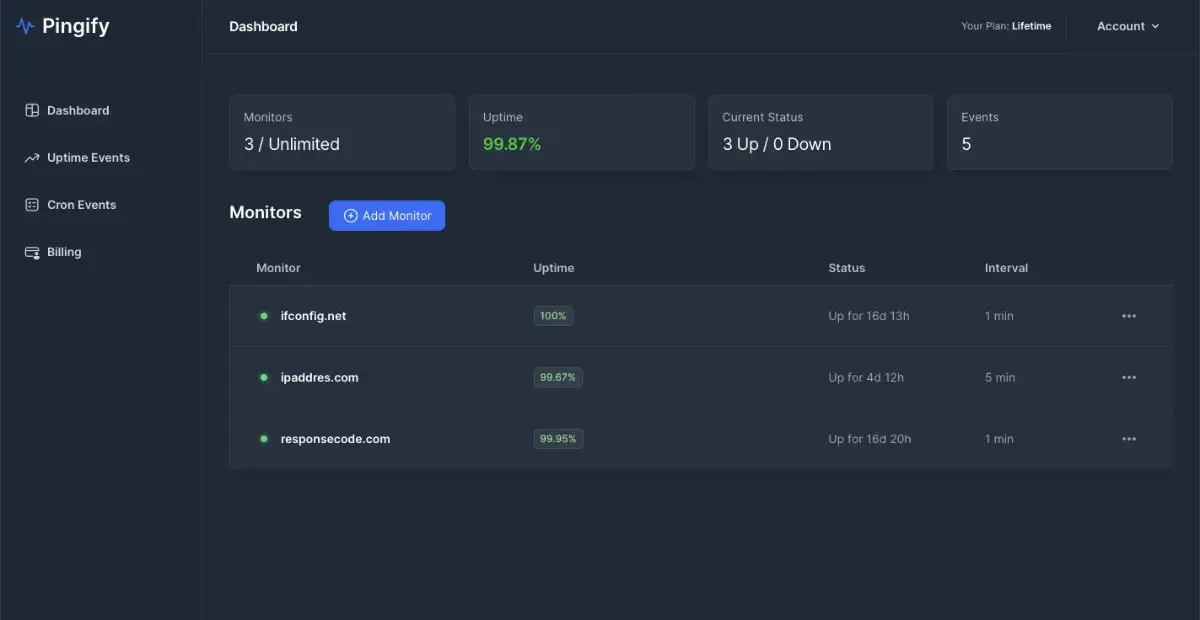The image size is (1200, 620).
Task: Click the Events summary card
Action: 1059,132
